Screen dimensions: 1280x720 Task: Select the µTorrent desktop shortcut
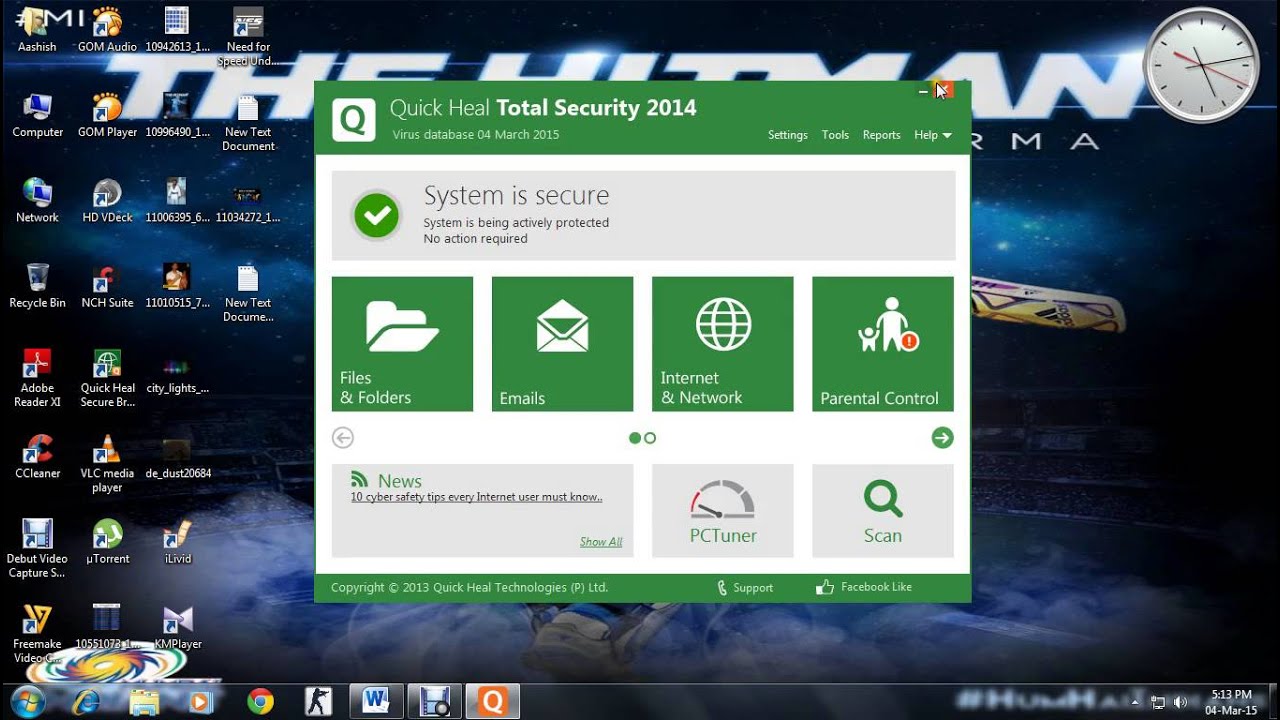(x=107, y=541)
